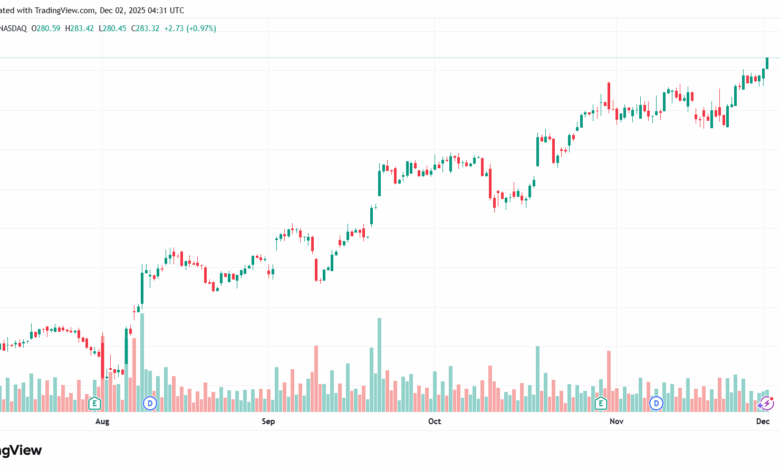Click the NASDAQ exchange label in the legend
Screen dimensions: 780x470
pos(13,28)
